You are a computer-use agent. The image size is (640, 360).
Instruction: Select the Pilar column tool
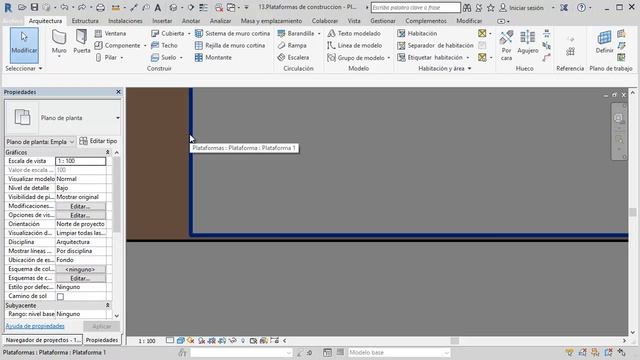click(106, 58)
